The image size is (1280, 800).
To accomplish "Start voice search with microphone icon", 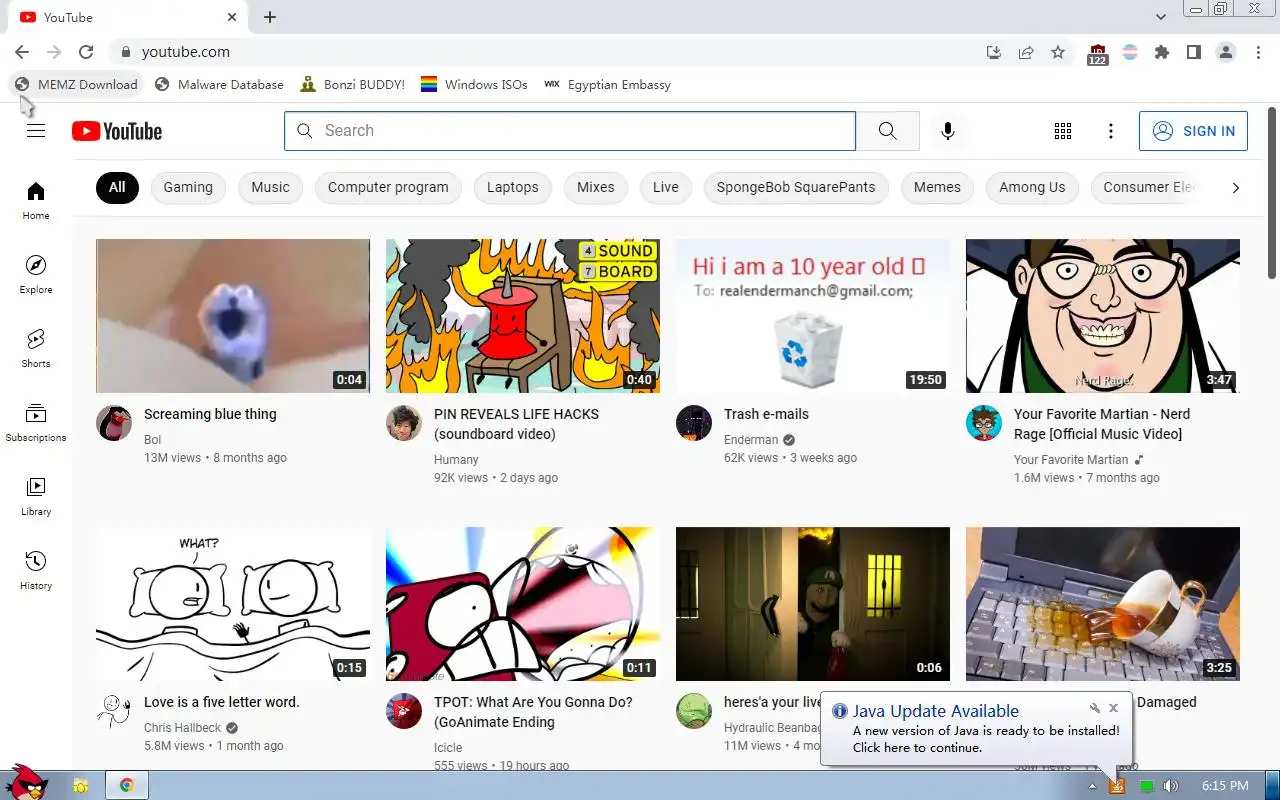I will [x=948, y=131].
